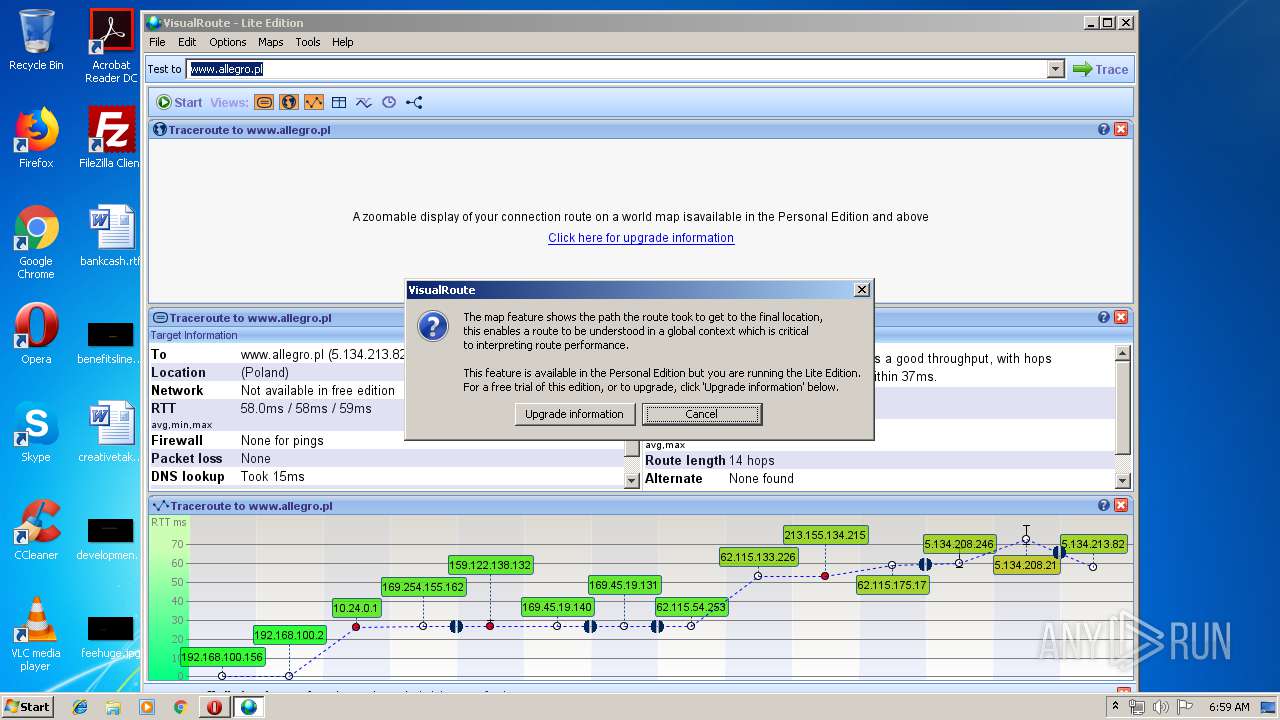Screen dimensions: 1280x720
Task: Close the map Traceroute panel
Action: coord(1121,130)
